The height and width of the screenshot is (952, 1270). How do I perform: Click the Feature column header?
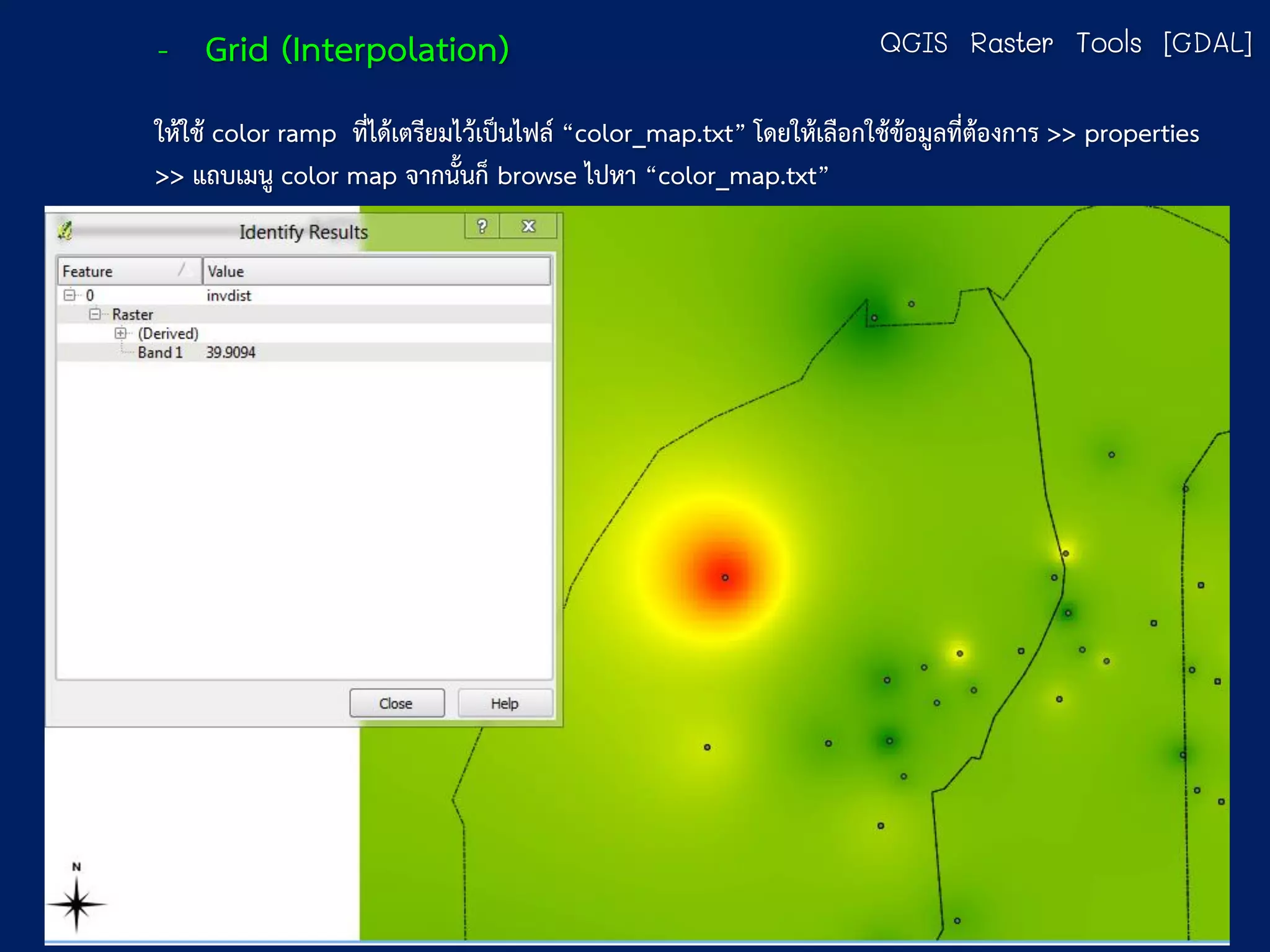point(130,271)
